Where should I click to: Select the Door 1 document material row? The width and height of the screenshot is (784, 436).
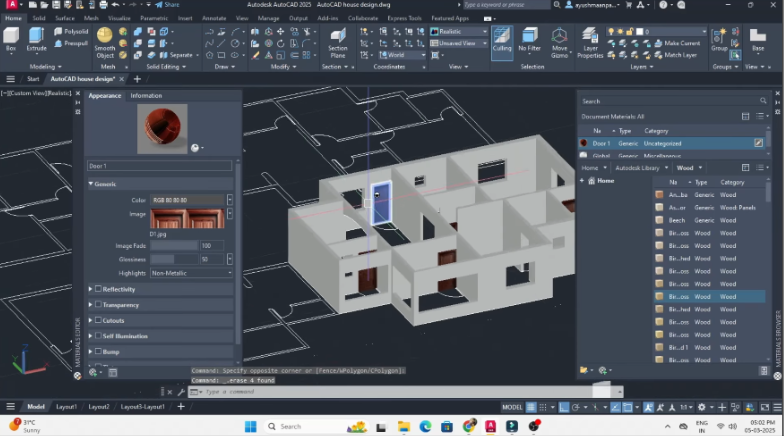tap(672, 144)
